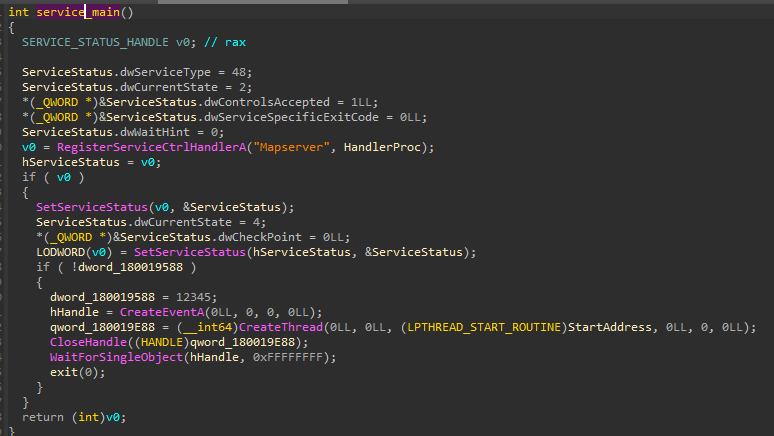Click the WaitForSingleObject call
The height and width of the screenshot is (436, 774).
[x=116, y=357]
